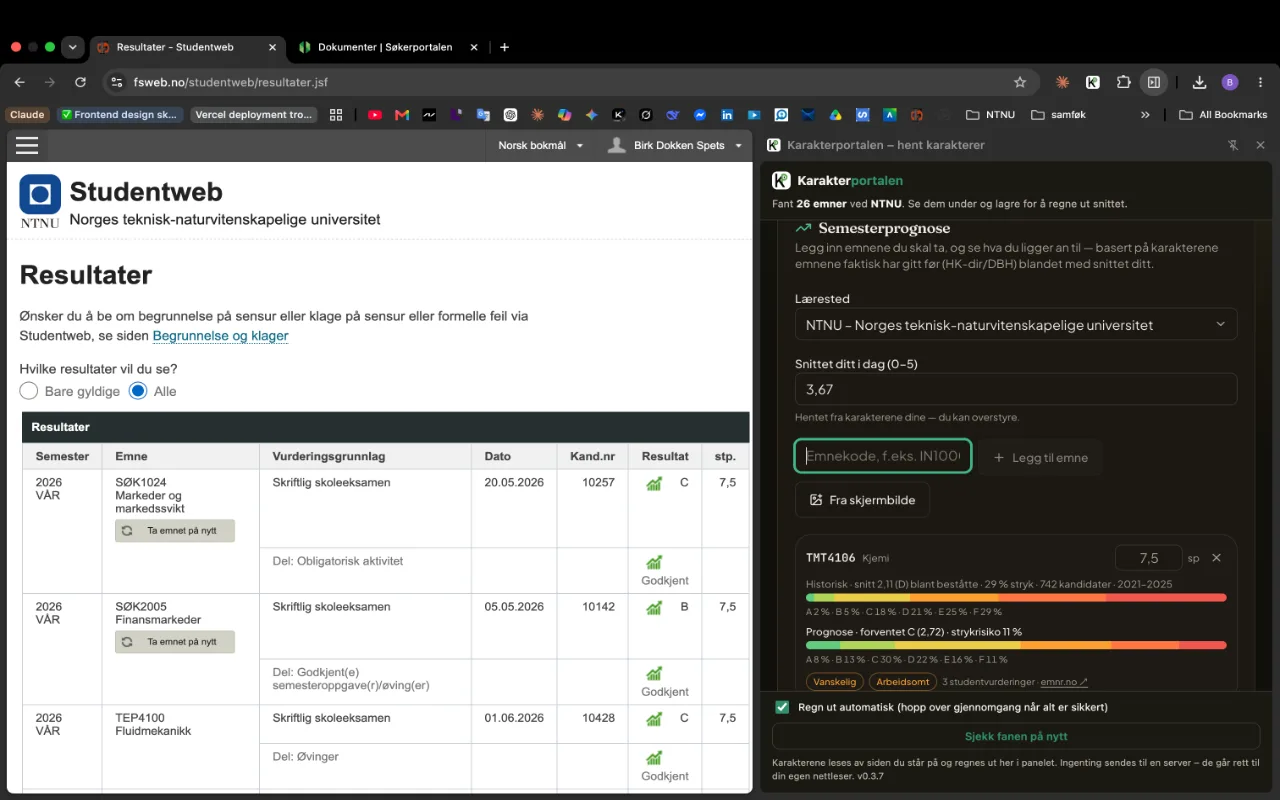Click statistics icon for Obligatorisk aktivitet row

[x=654, y=563]
